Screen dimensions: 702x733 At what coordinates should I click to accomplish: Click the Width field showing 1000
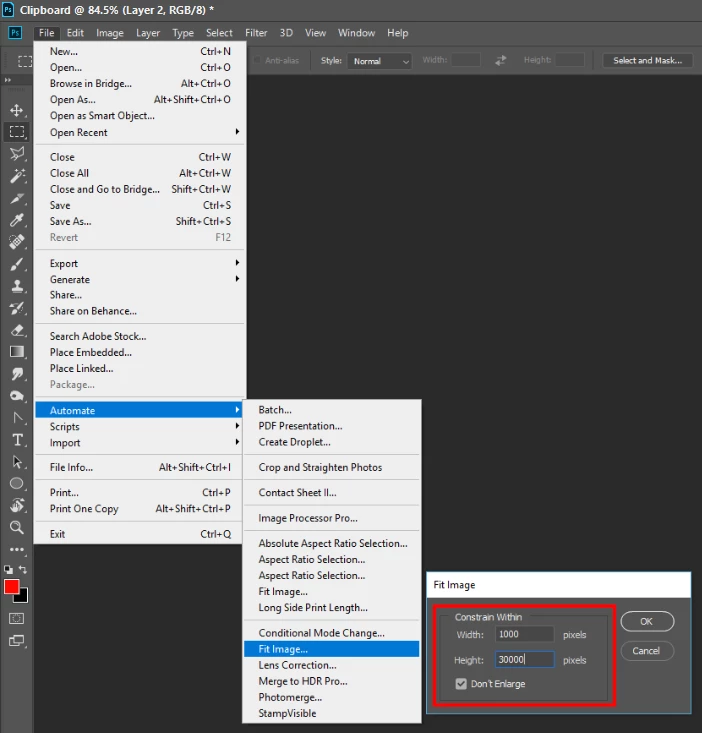(524, 634)
